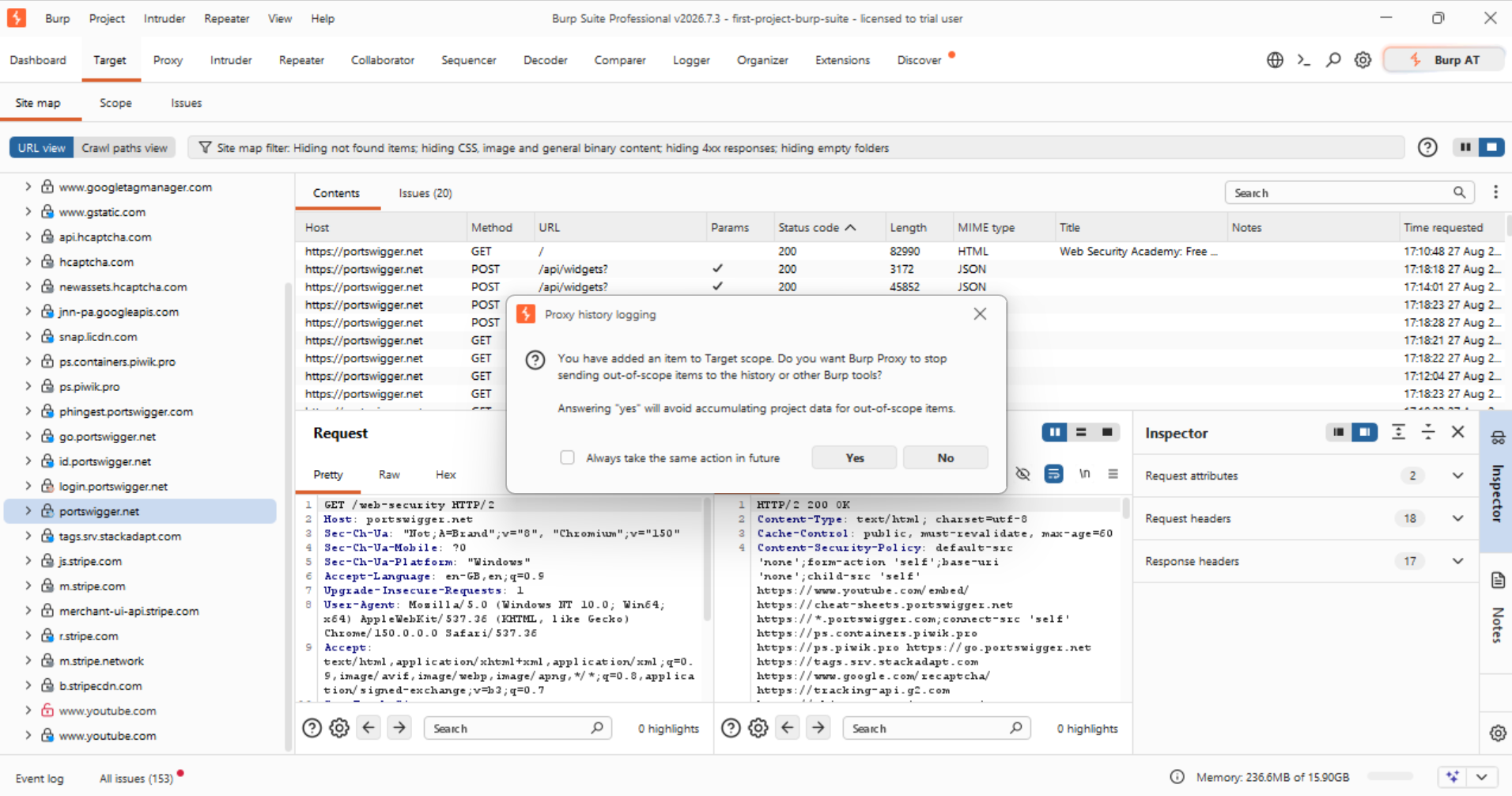Screen dimensions: 1512x796
Task: Expand Response headers section
Action: (x=1457, y=561)
